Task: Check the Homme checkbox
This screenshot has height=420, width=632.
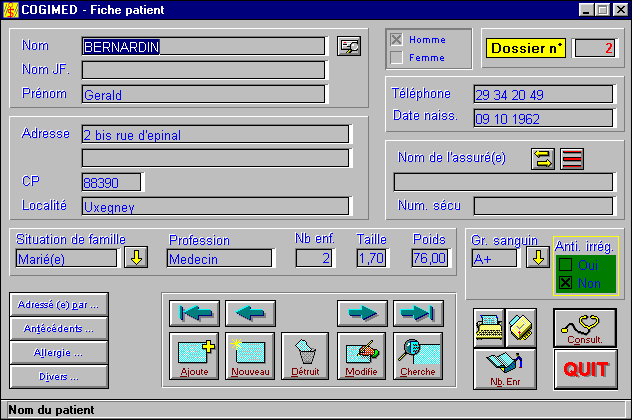Action: (397, 40)
